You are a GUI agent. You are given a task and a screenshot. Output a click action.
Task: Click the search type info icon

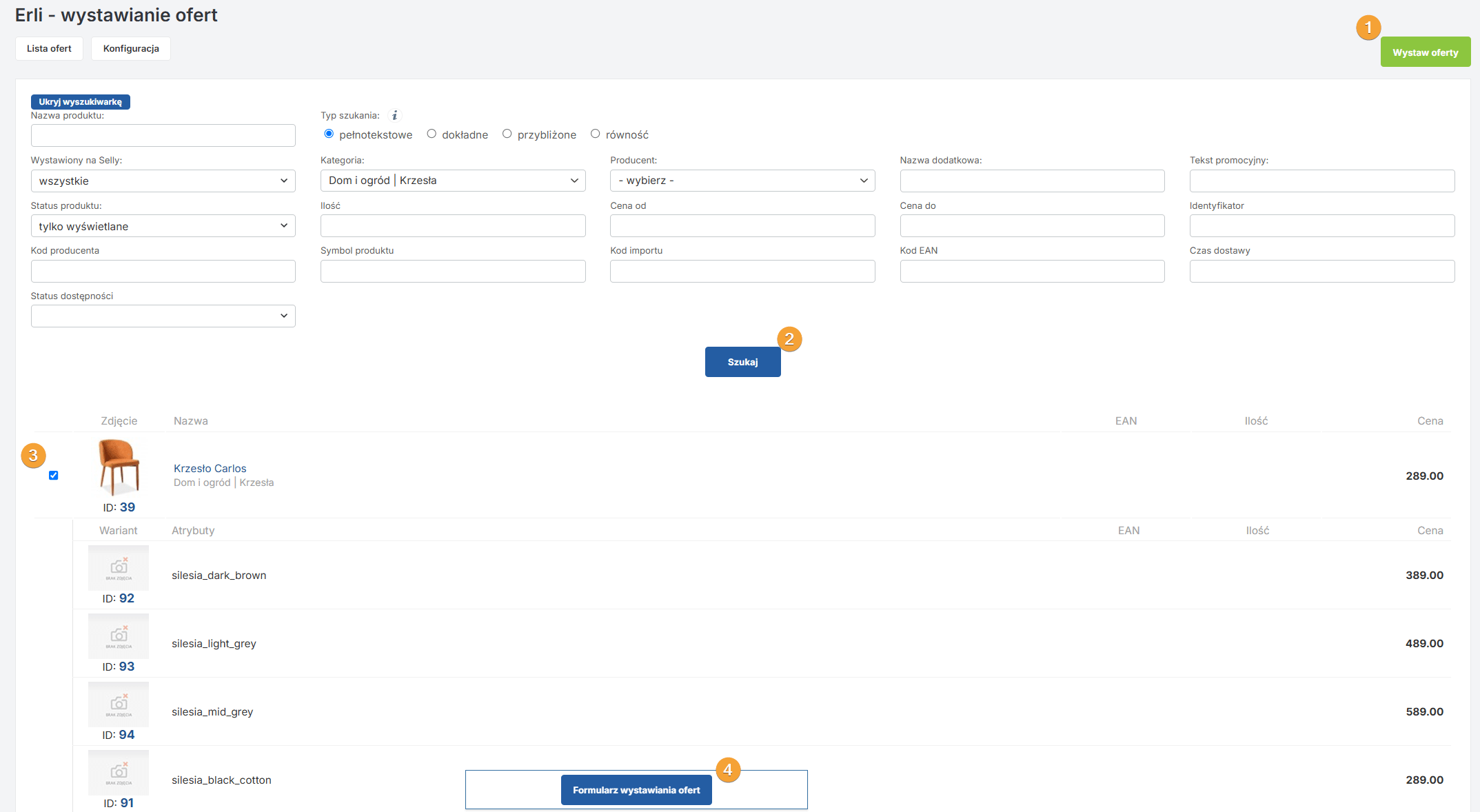click(394, 116)
